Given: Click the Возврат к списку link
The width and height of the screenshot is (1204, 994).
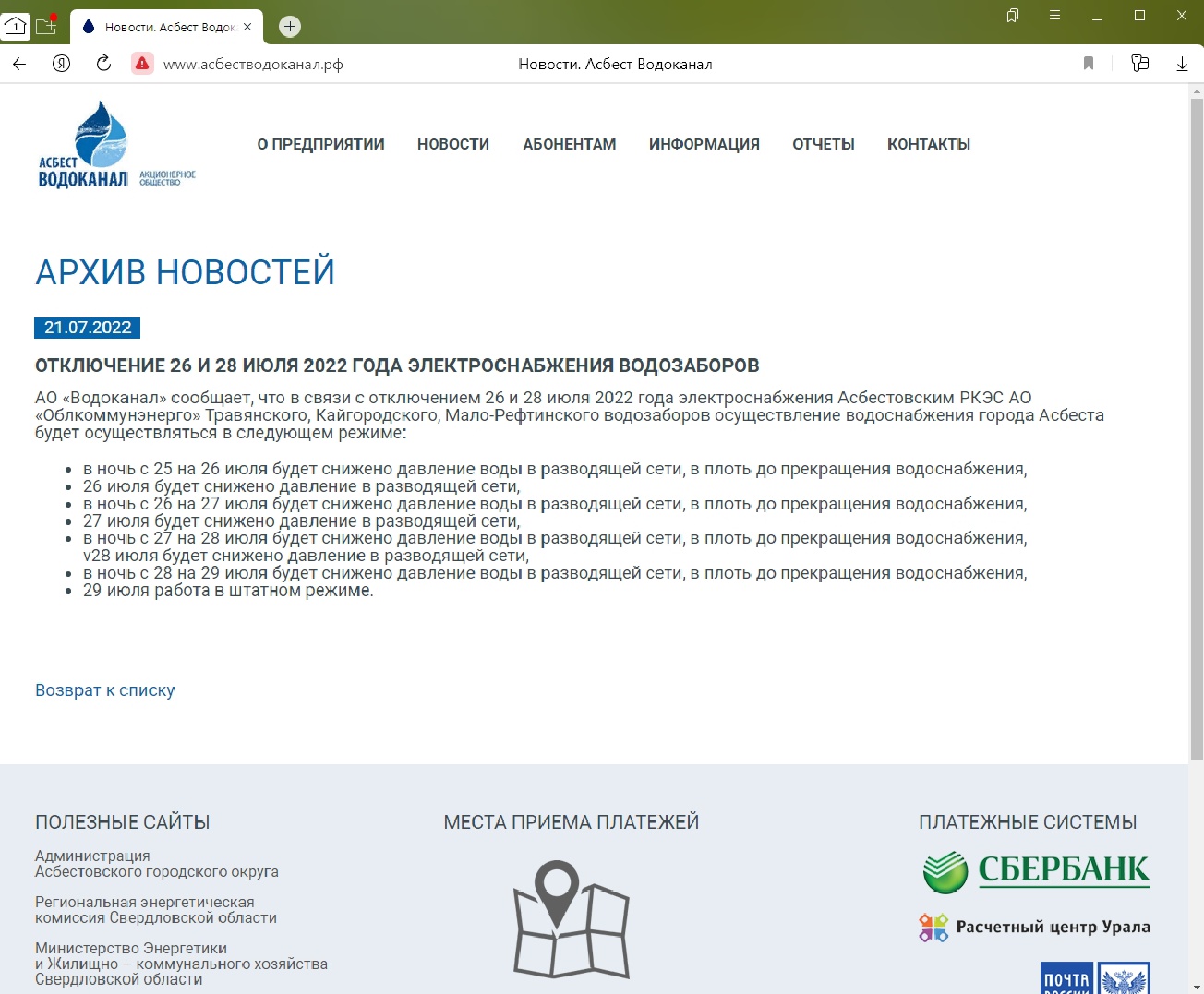Looking at the screenshot, I should (105, 690).
